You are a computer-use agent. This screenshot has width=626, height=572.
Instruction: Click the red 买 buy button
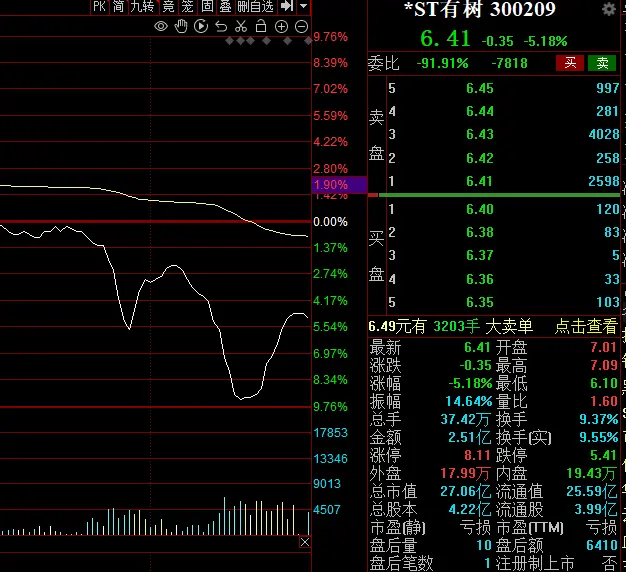click(570, 63)
